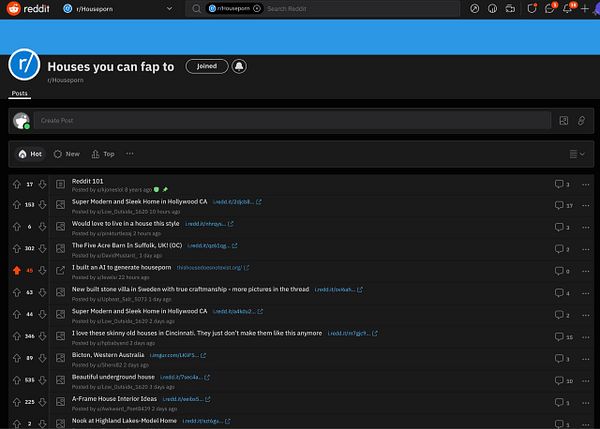Screen dimensions: 600x429
Task: Focus the Search Reddit field
Action: click(x=362, y=8)
